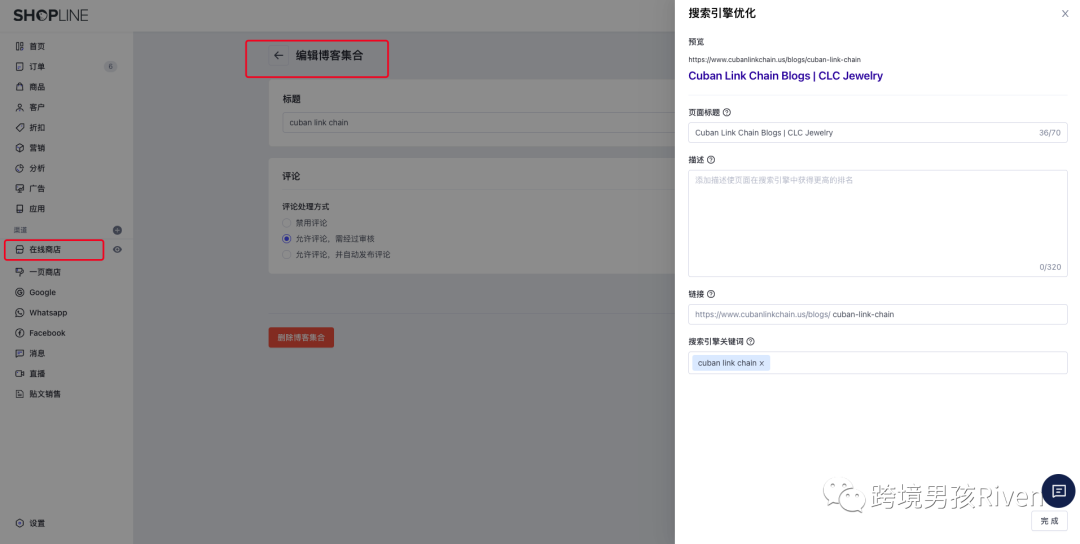Click the 删除博客集合 delete button
1080x544 pixels.
[301, 337]
